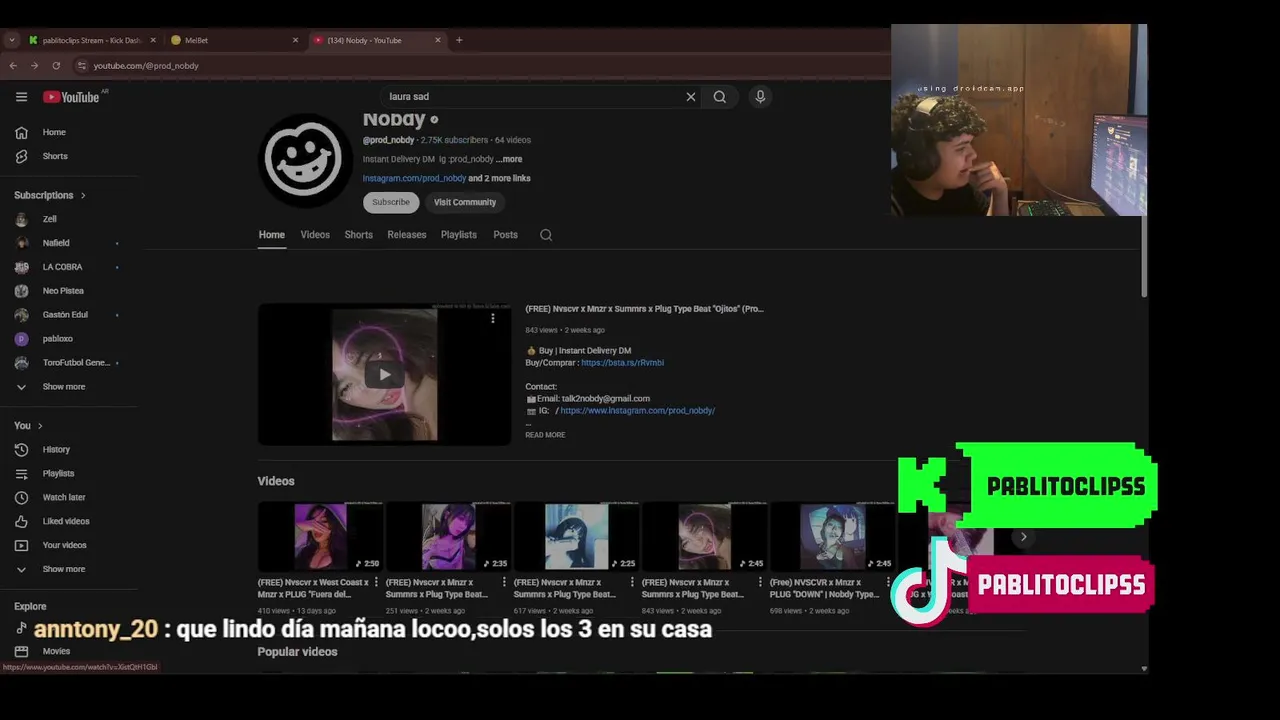The image size is (1280, 720).
Task: Click the YouTube logo
Action: [x=71, y=97]
